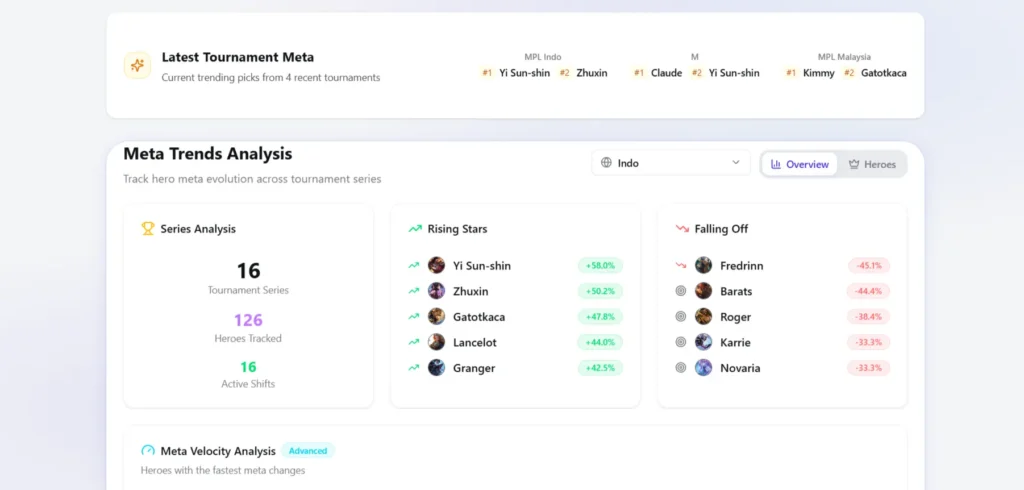Click the trend-up icon beside Granger row
This screenshot has height=490, width=1024.
coord(413,367)
